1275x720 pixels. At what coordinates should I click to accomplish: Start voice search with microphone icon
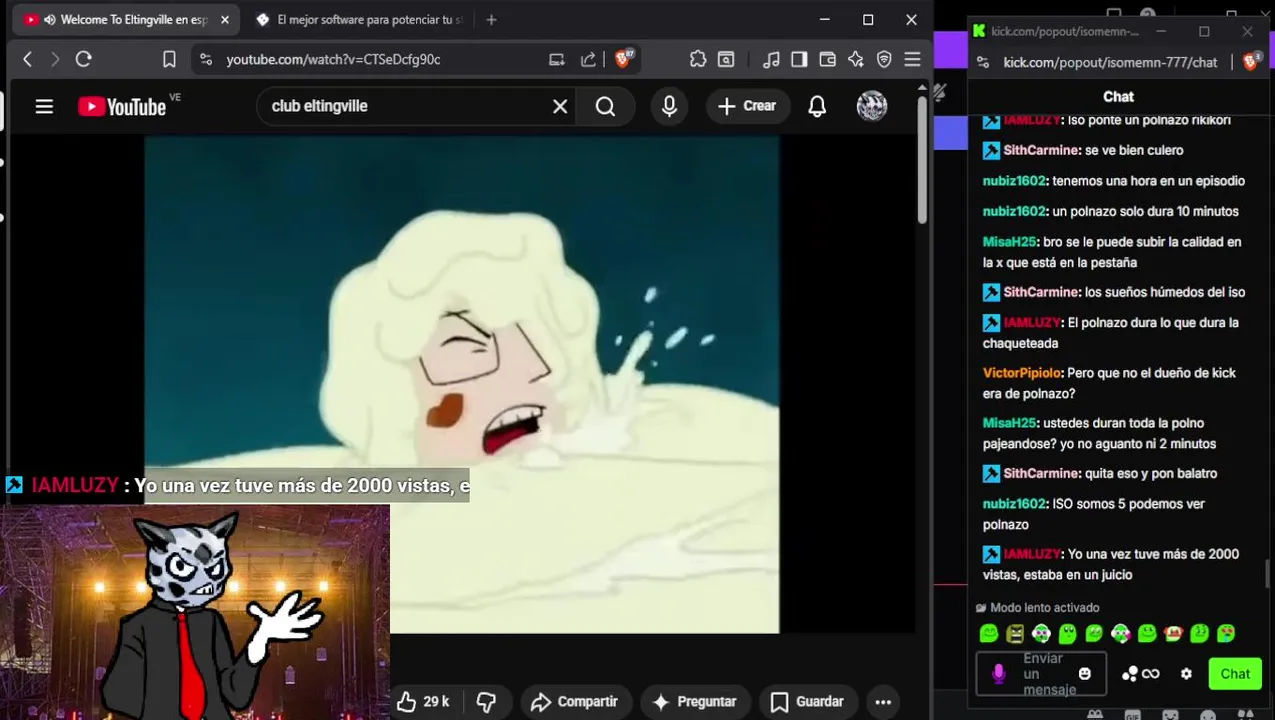pos(669,106)
